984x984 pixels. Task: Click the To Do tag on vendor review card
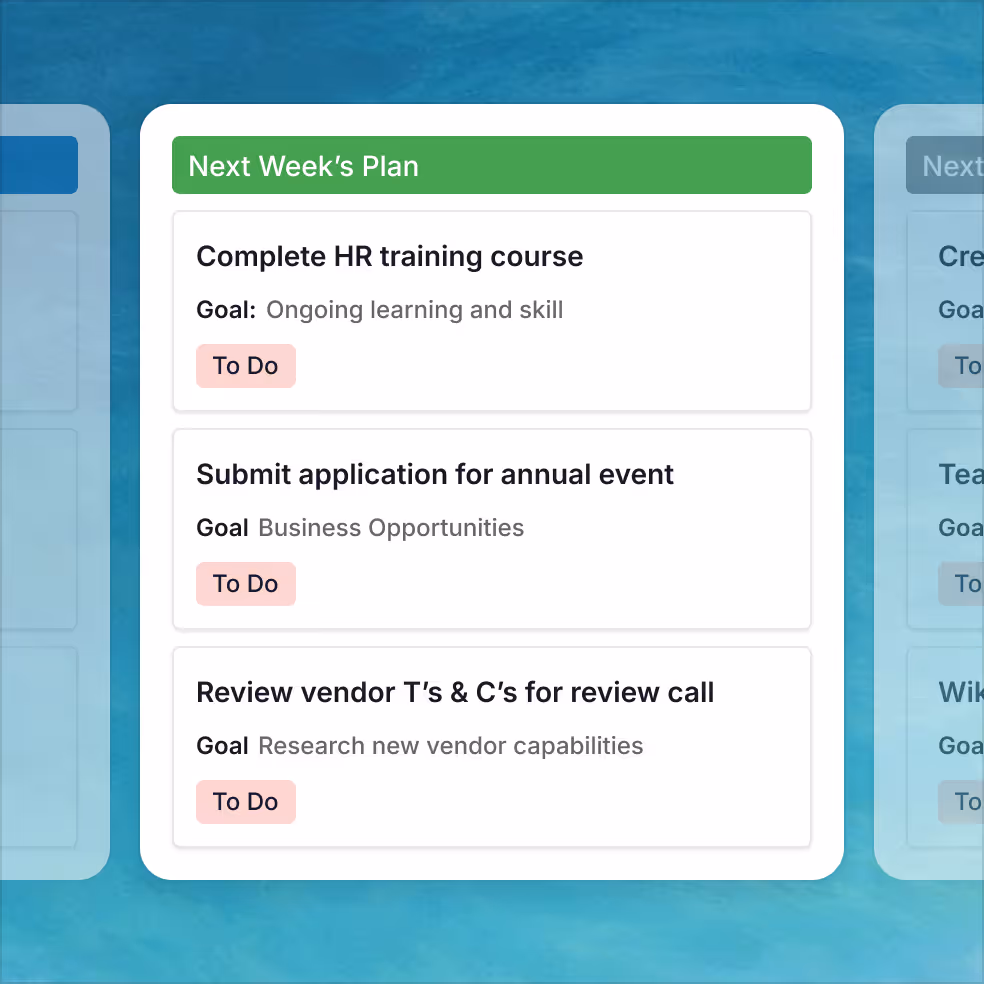246,801
